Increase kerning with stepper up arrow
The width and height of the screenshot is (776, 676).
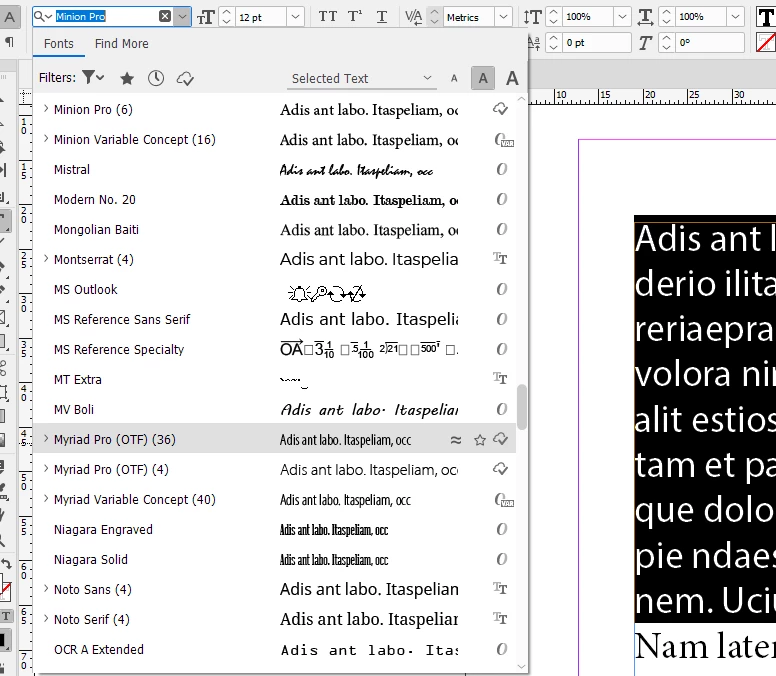point(434,12)
